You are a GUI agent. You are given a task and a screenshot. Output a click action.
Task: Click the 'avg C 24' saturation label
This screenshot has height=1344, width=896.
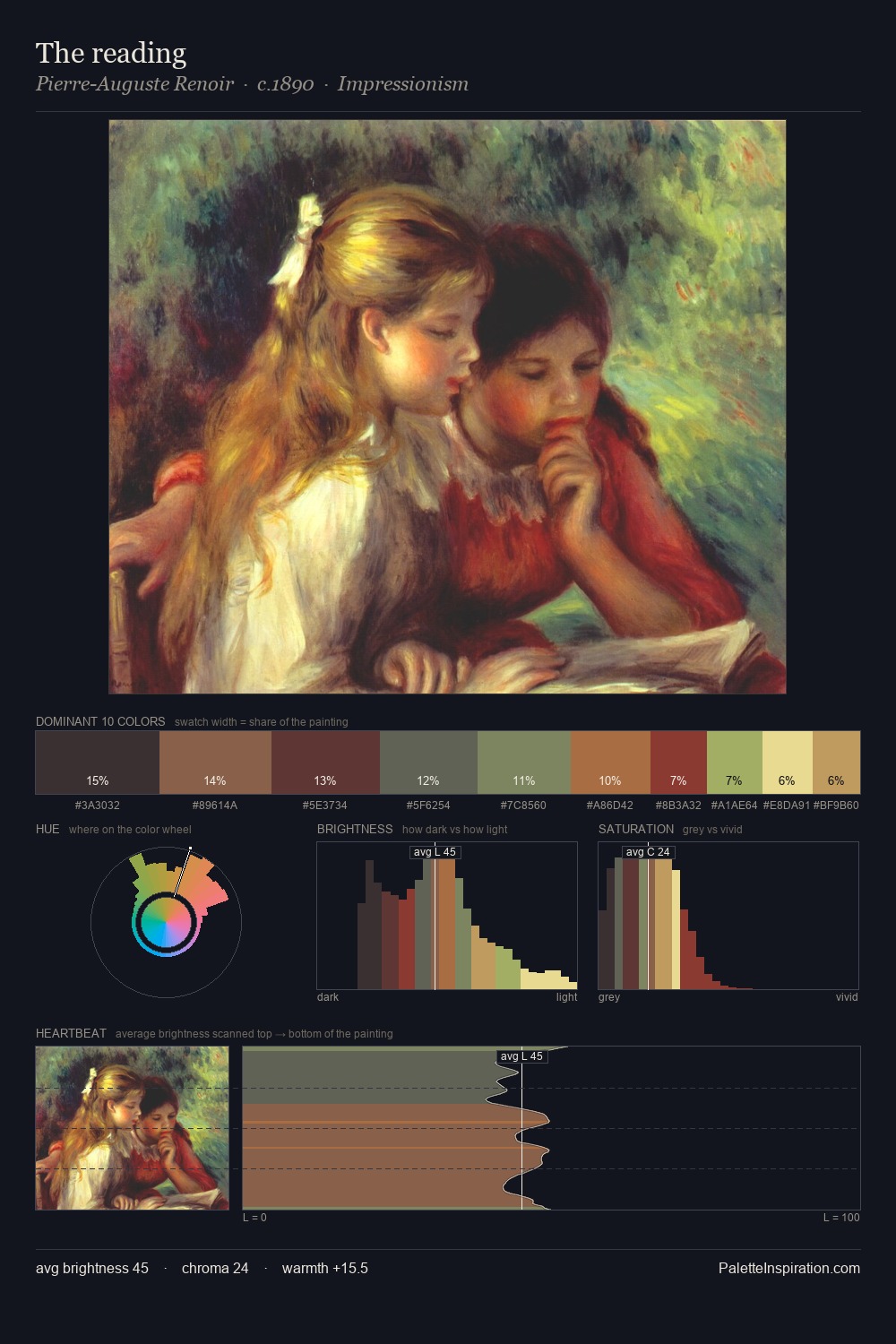[648, 852]
